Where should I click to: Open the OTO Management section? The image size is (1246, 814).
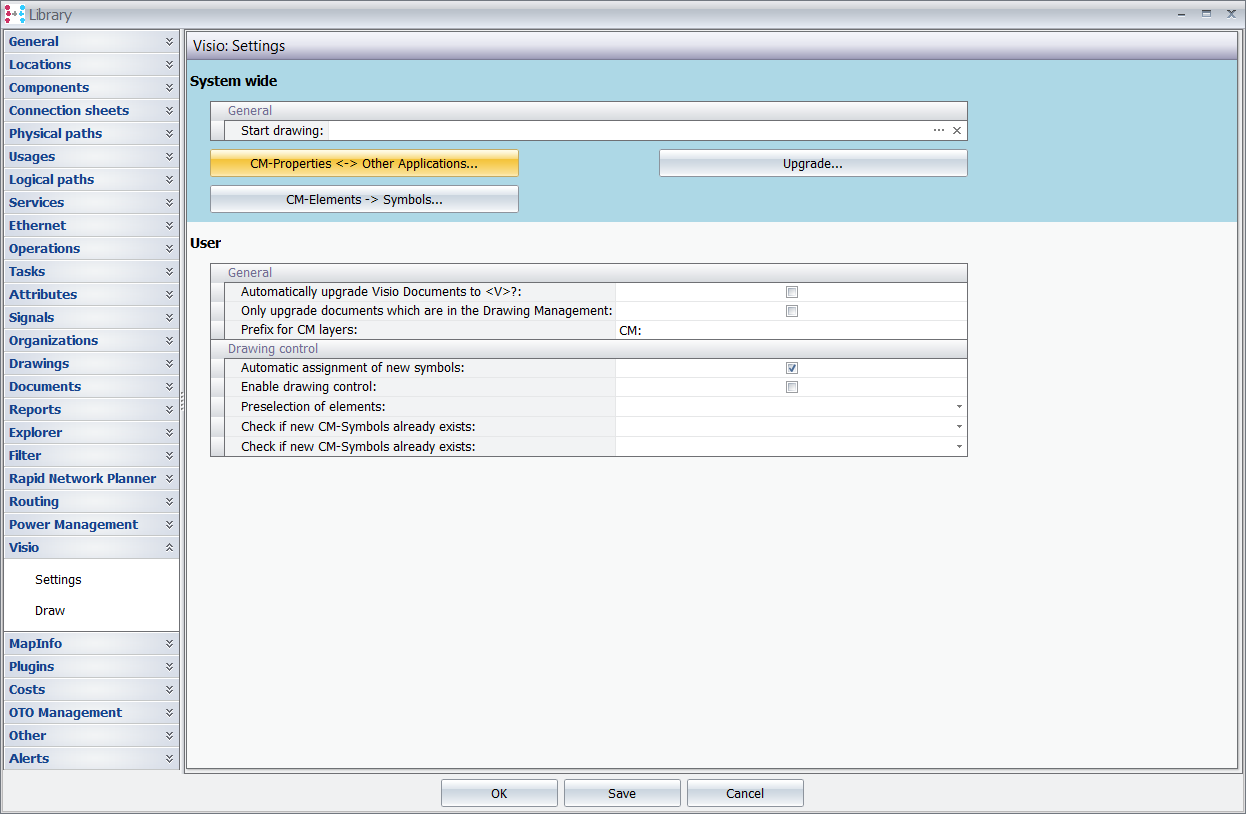91,713
